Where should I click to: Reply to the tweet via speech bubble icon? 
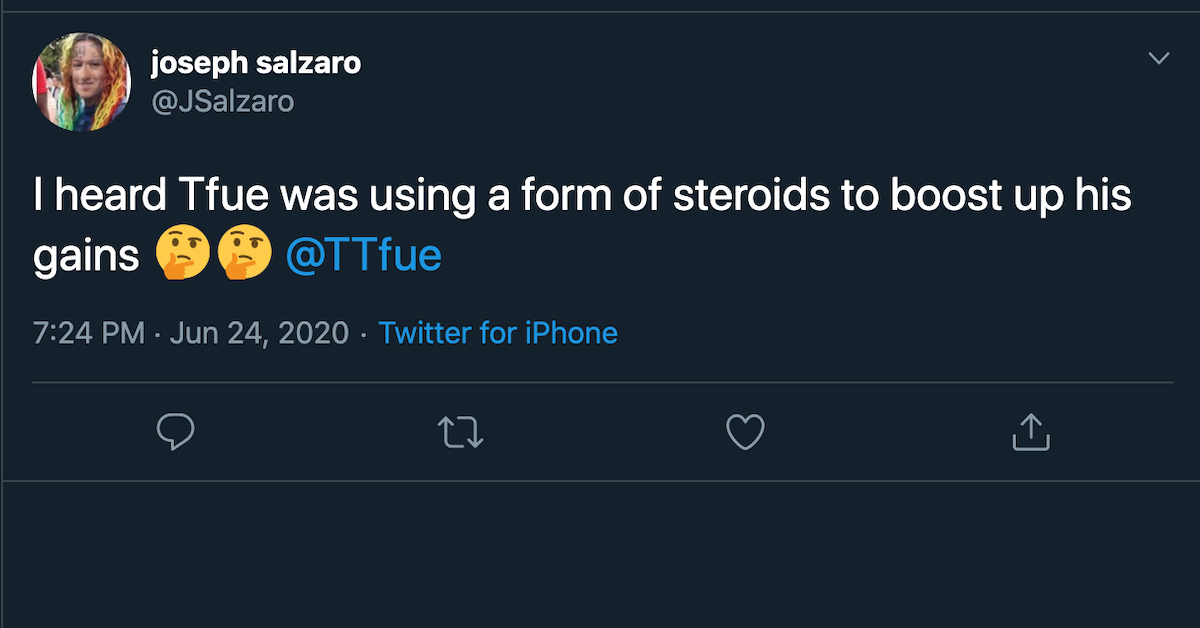(176, 432)
